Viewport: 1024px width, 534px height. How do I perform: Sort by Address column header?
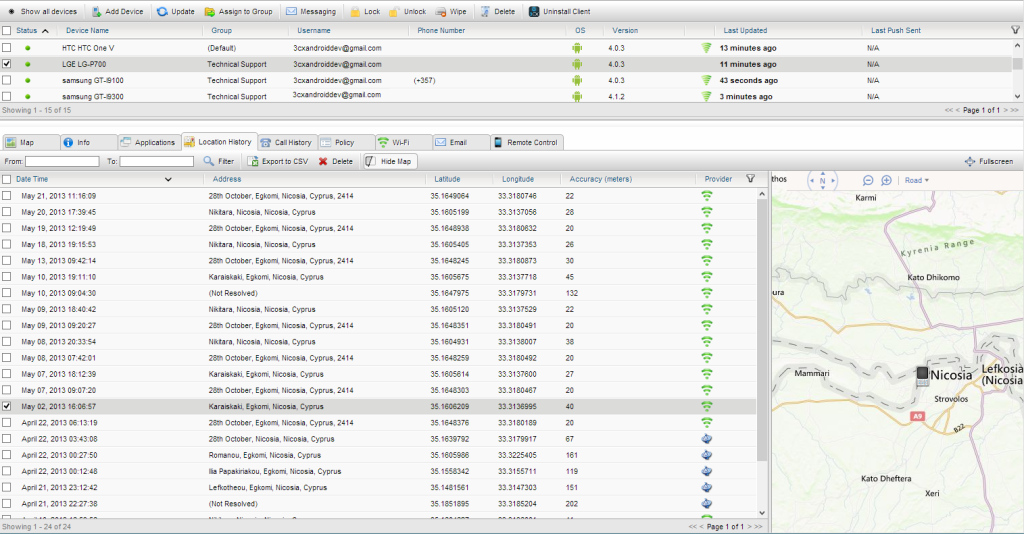(227, 179)
